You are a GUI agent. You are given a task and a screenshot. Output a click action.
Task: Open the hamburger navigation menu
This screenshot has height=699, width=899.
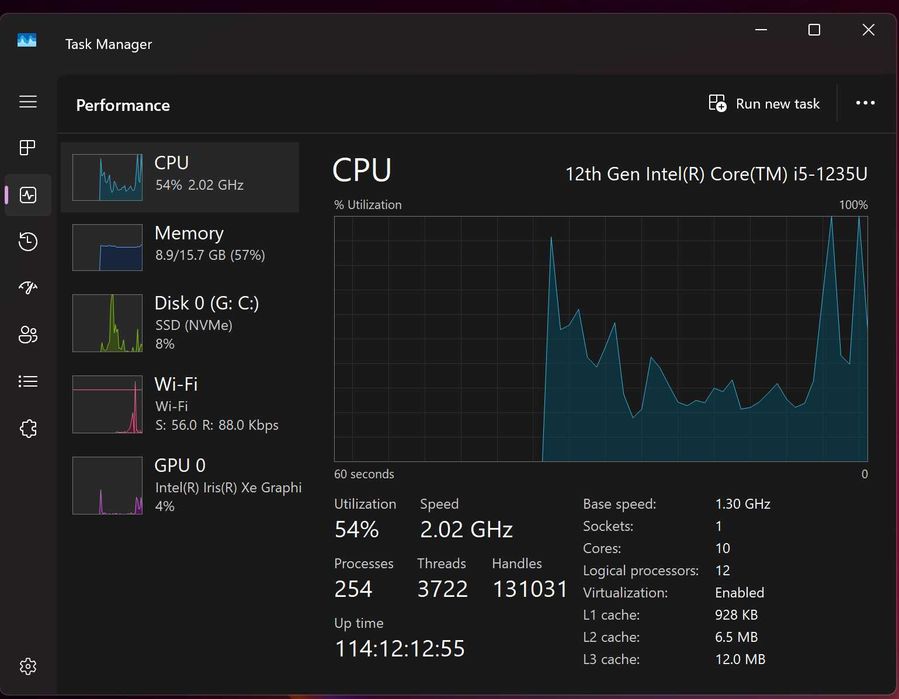click(x=28, y=102)
